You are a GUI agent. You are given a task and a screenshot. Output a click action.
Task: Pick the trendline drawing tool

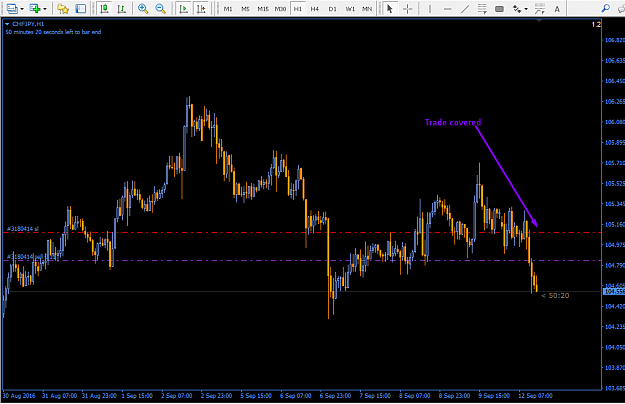coord(465,8)
